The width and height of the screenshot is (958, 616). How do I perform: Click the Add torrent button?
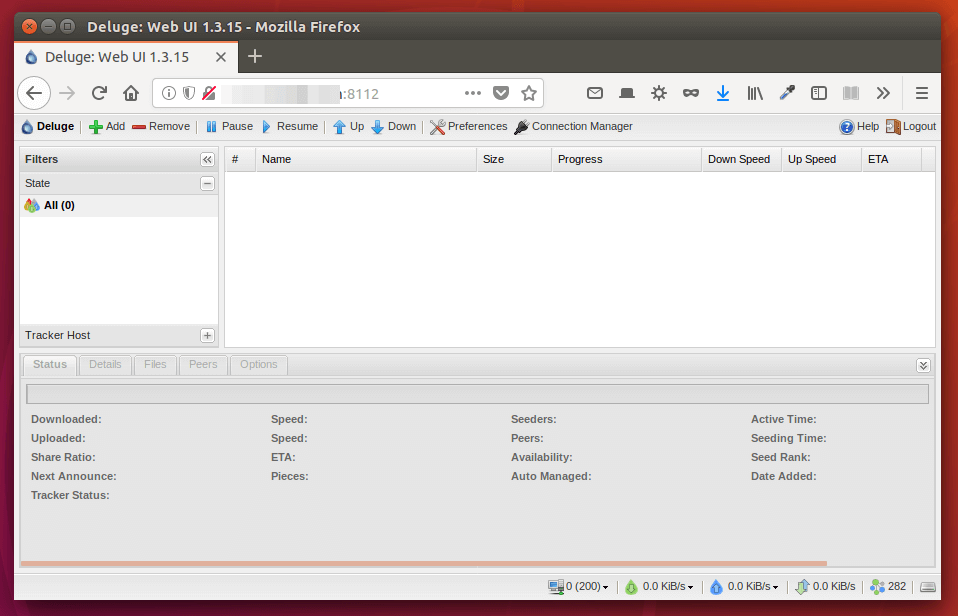(107, 127)
